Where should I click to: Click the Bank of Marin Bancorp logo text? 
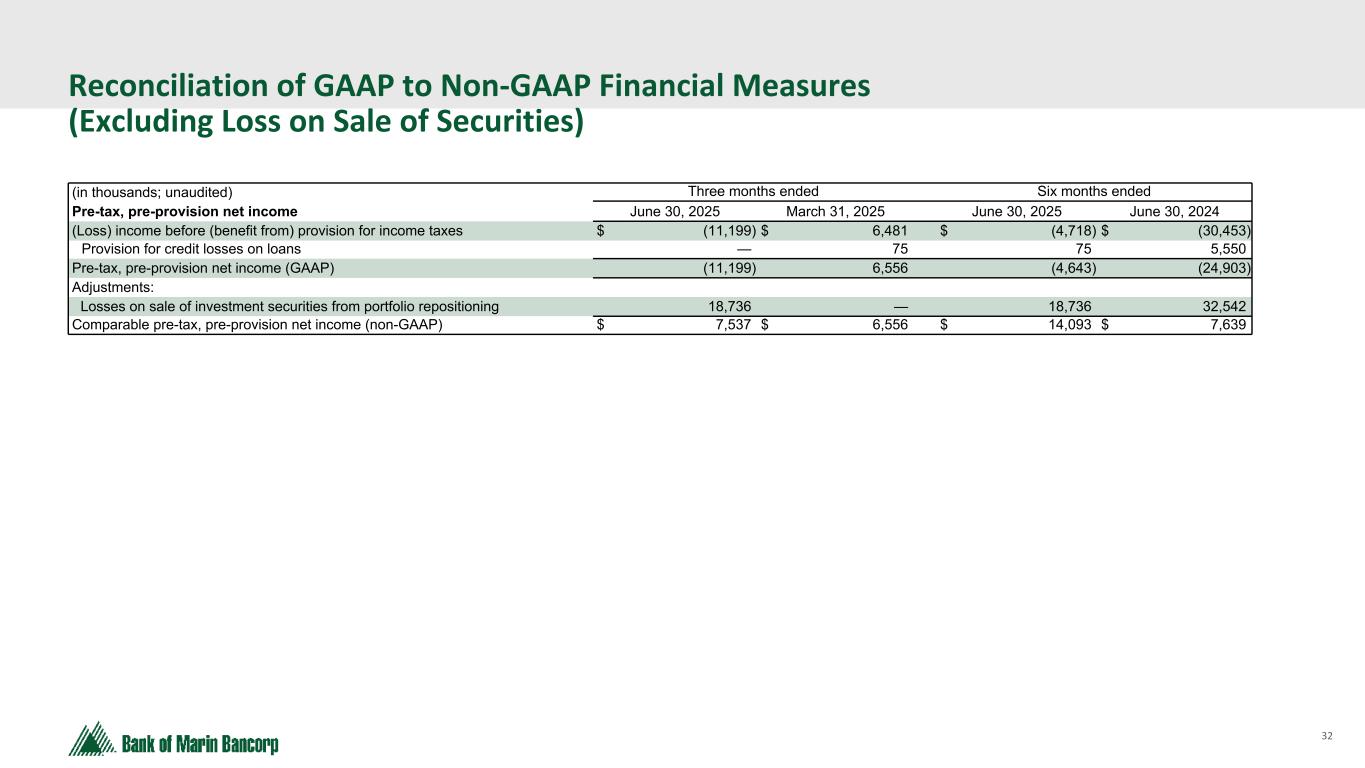[200, 745]
